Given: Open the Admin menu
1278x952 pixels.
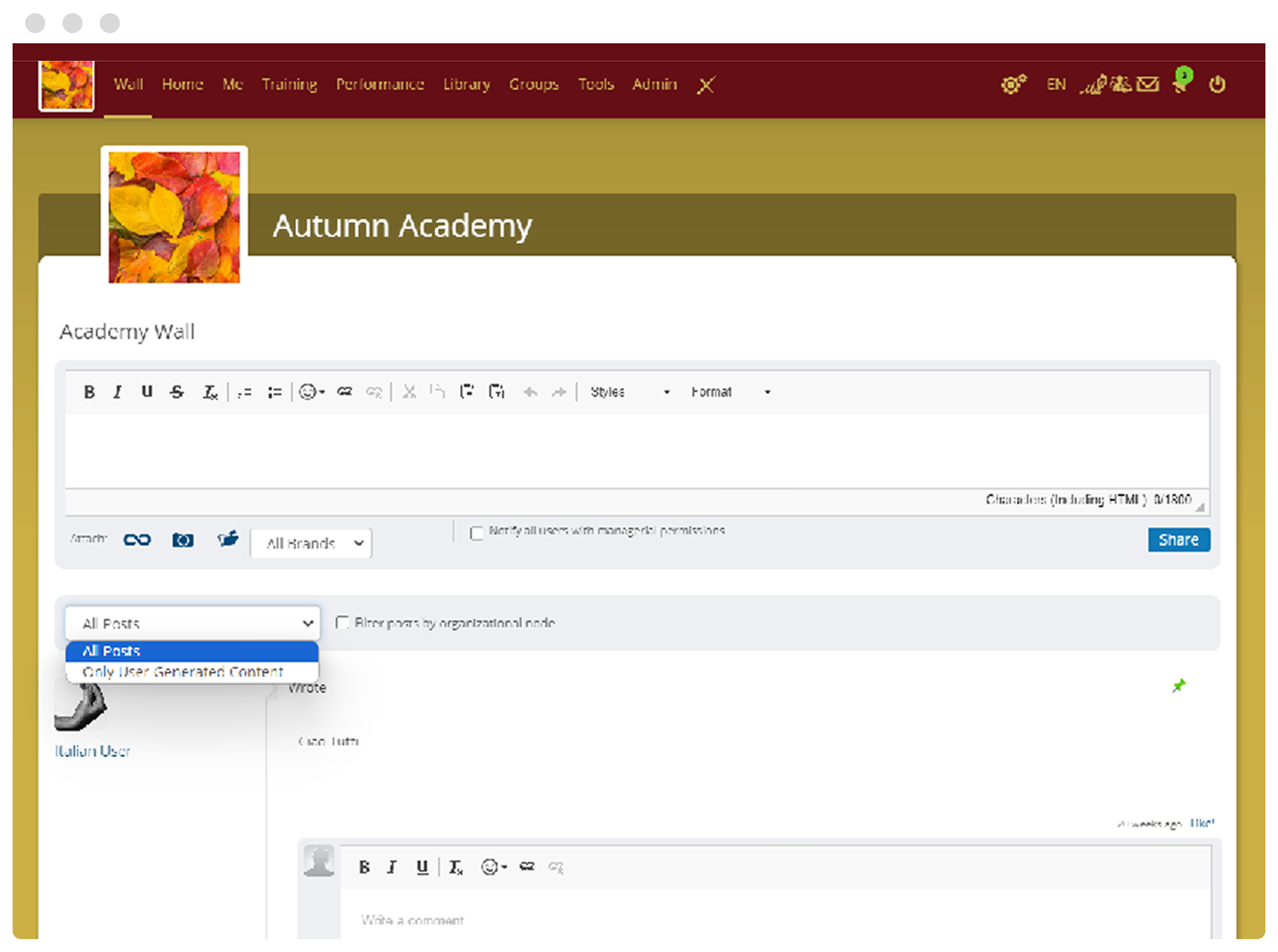Looking at the screenshot, I should 654,85.
